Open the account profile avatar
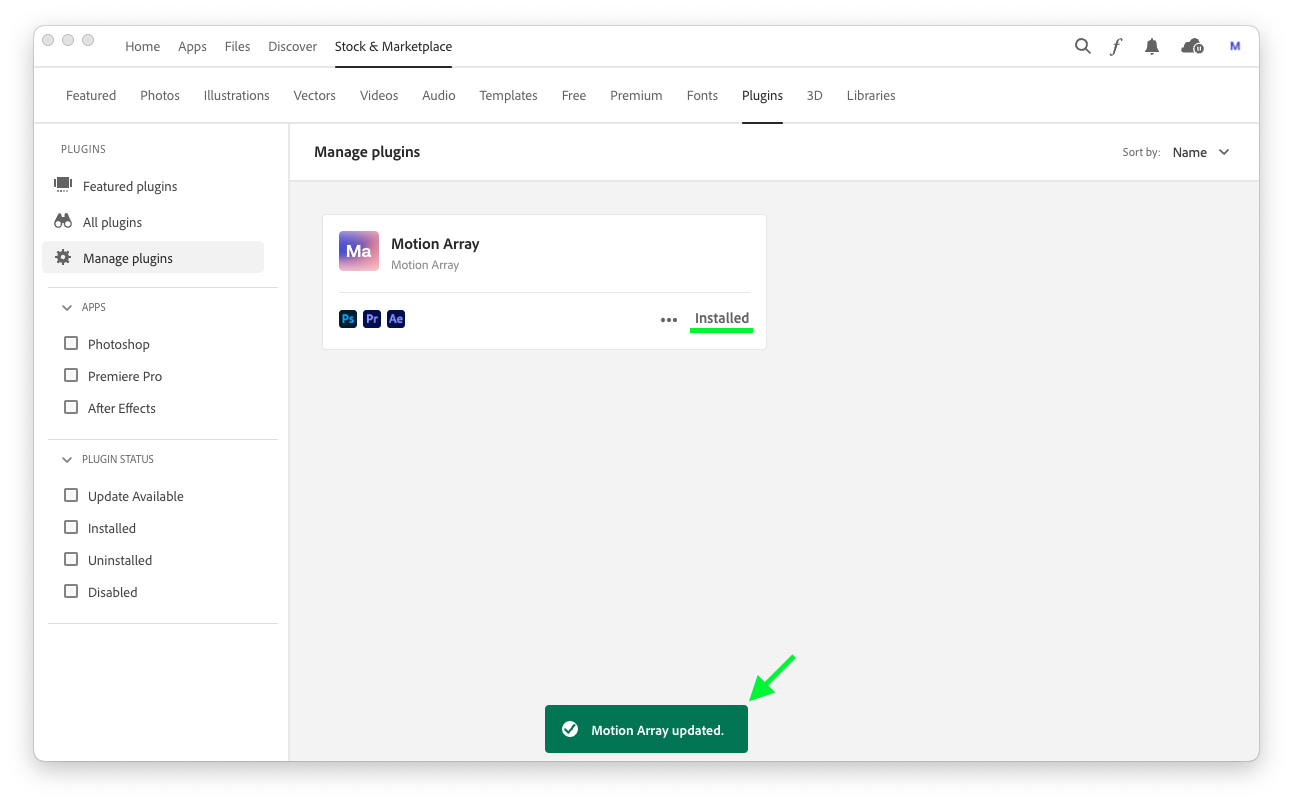 click(x=1235, y=46)
